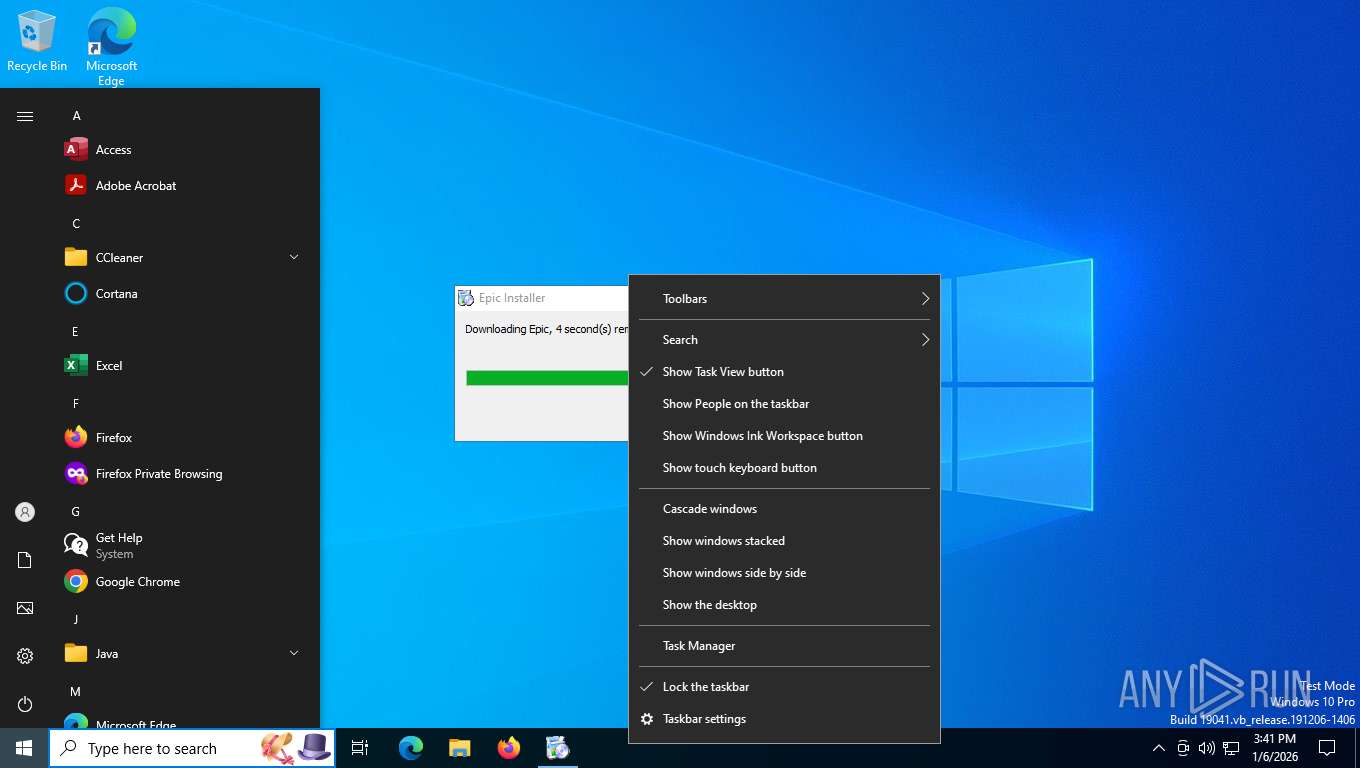This screenshot has width=1360, height=768.
Task: Open Edge from the taskbar
Action: click(411, 748)
